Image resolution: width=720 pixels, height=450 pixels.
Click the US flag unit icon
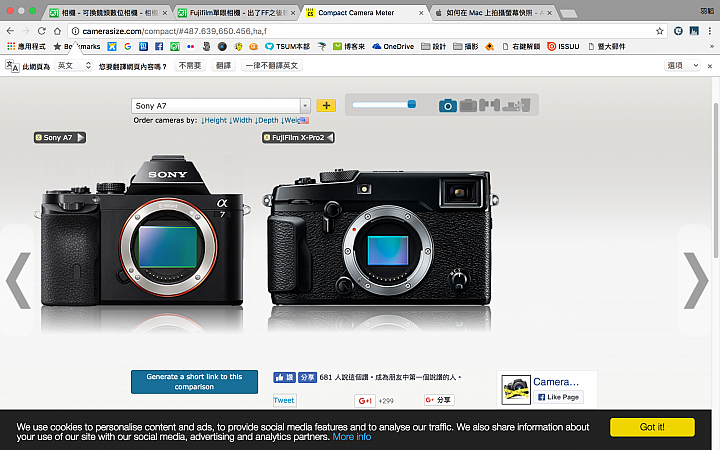click(x=304, y=120)
